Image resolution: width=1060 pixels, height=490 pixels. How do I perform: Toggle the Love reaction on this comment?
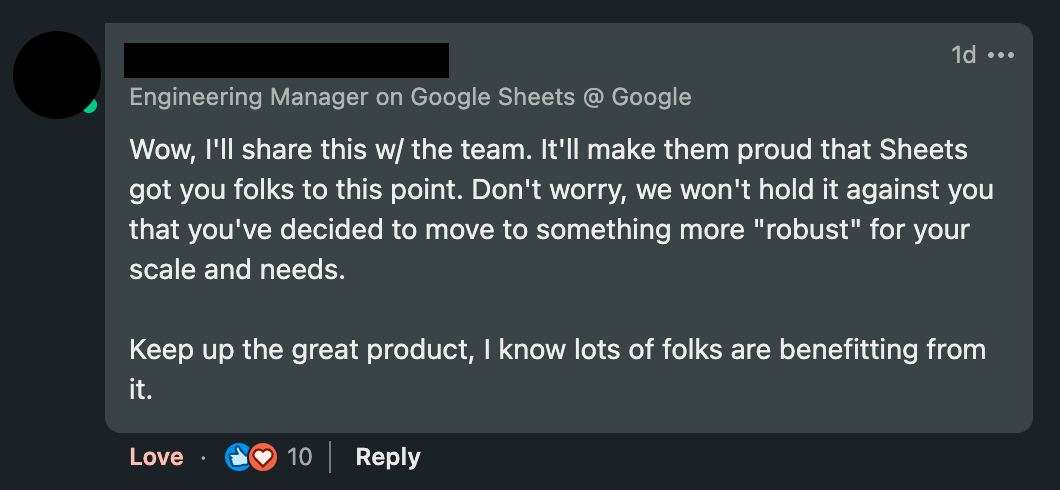pos(156,458)
